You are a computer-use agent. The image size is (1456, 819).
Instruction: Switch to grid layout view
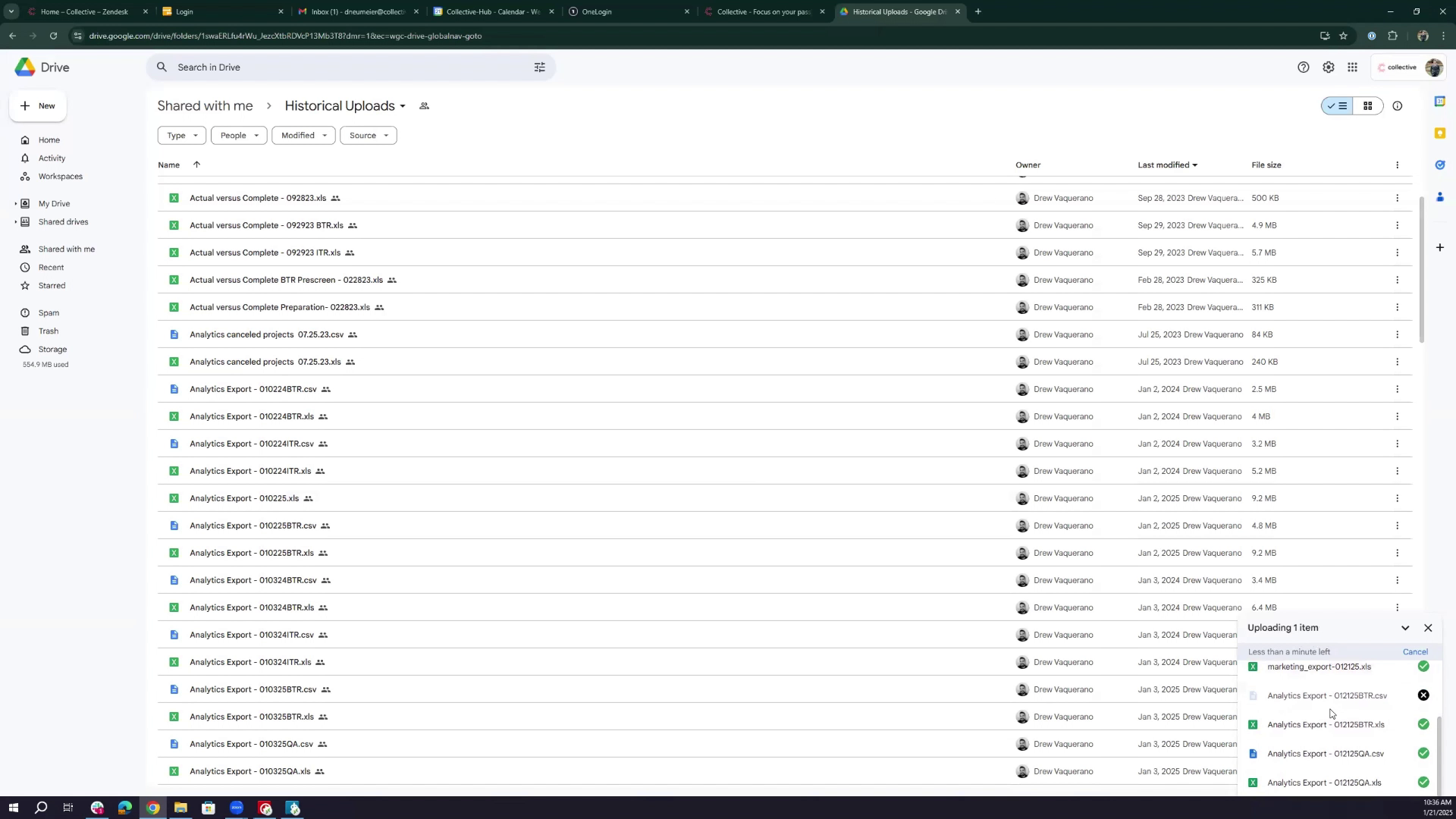pyautogui.click(x=1367, y=106)
